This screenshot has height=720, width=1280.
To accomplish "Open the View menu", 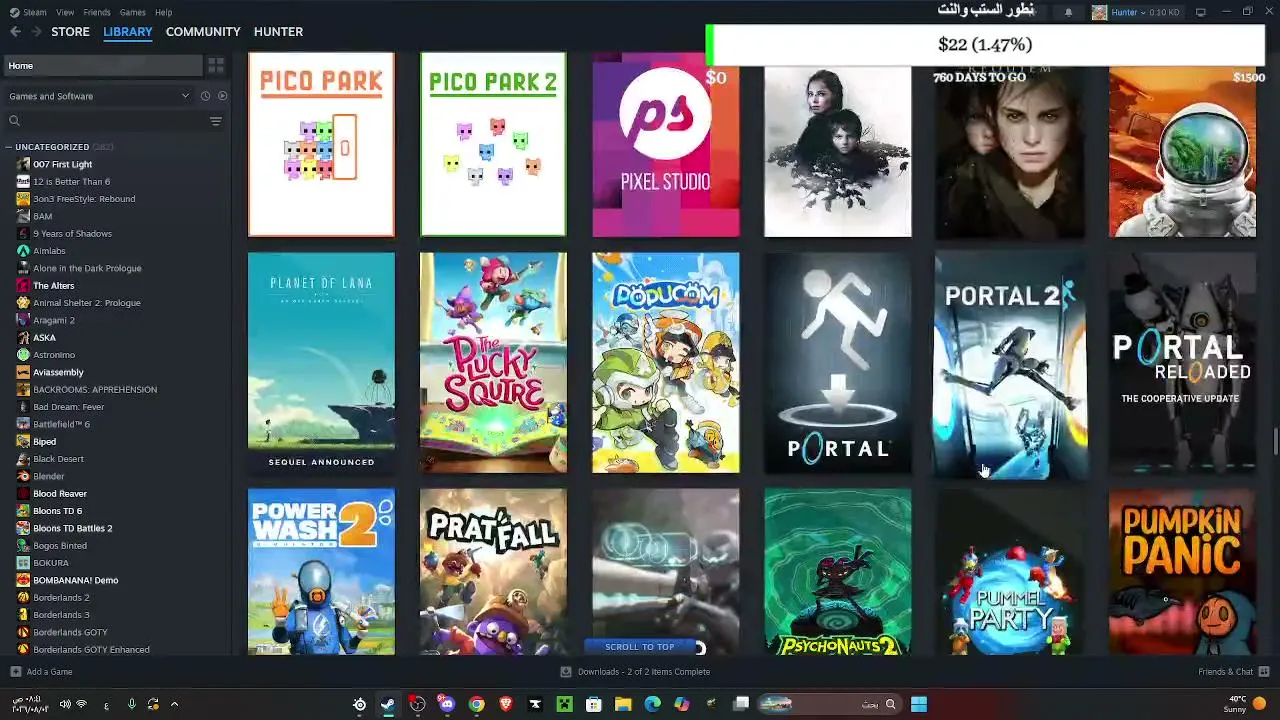I will pyautogui.click(x=65, y=12).
